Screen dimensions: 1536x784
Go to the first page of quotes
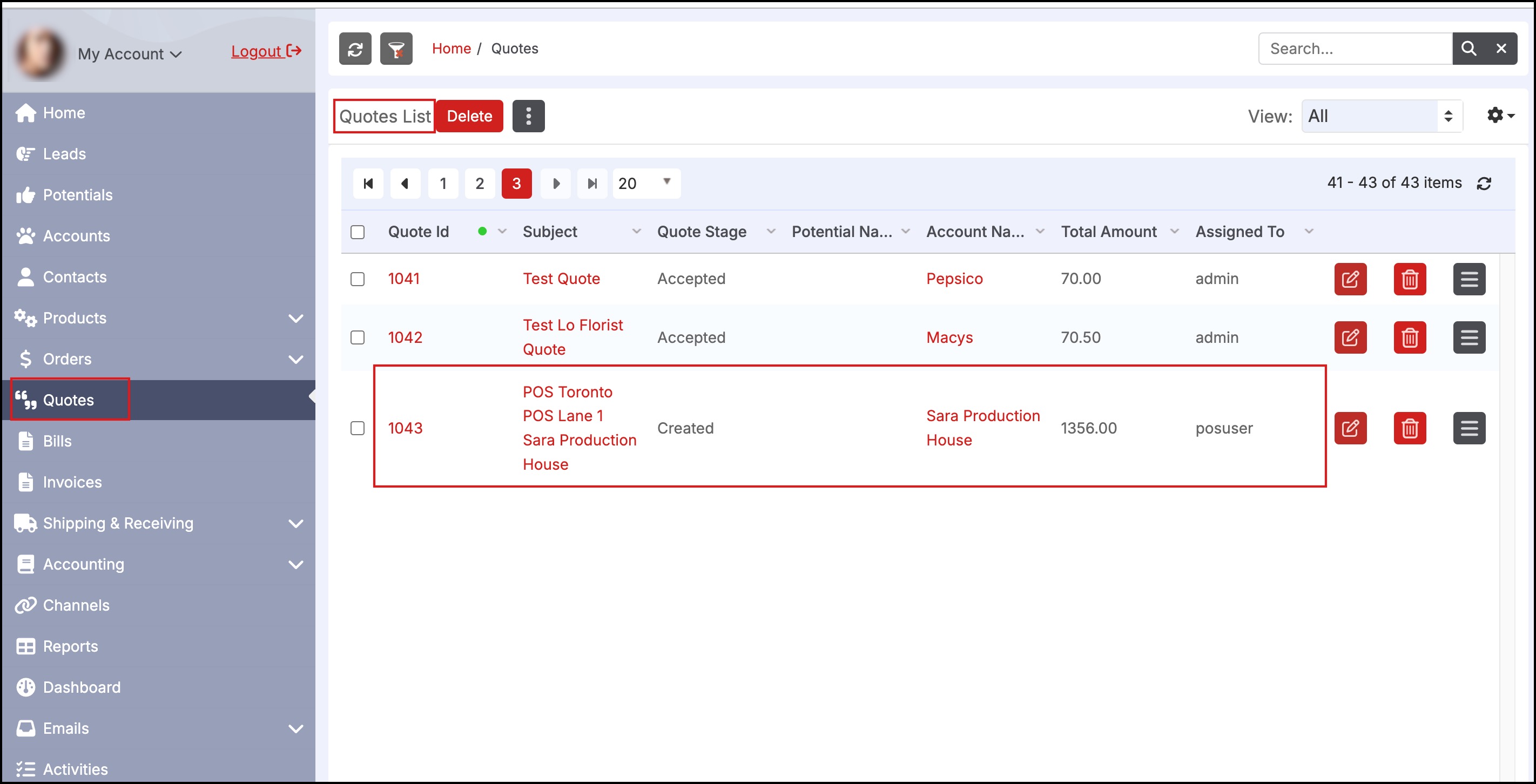pos(368,184)
